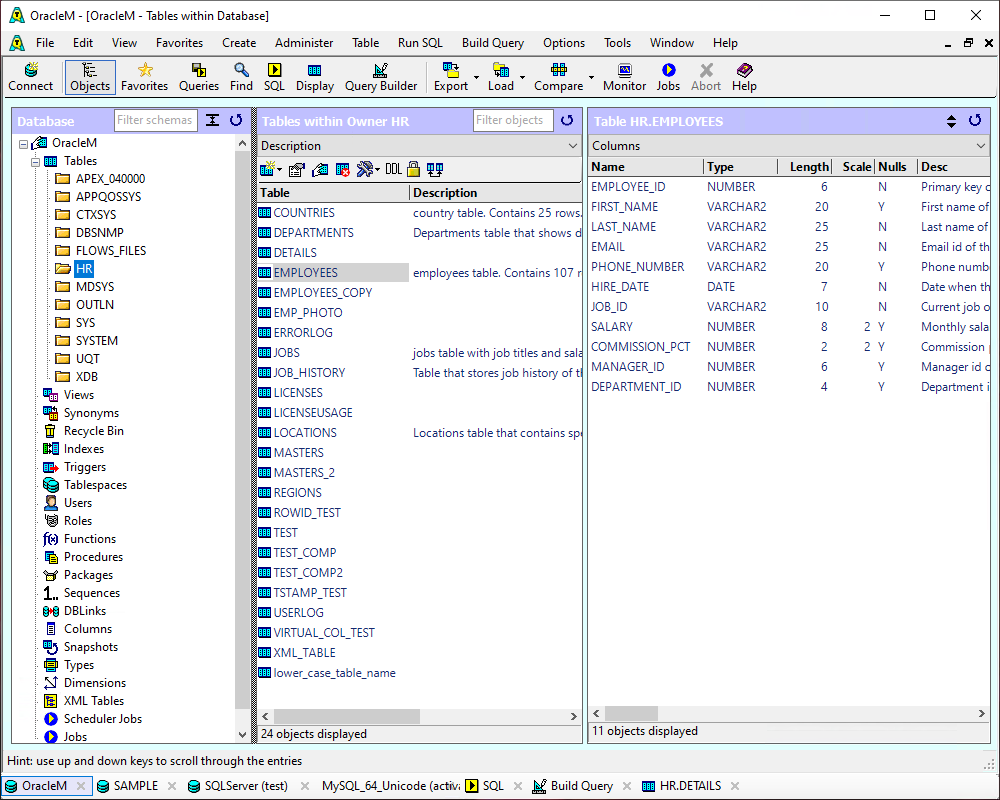
Task: Click the Export toolbar icon
Action: click(x=451, y=77)
